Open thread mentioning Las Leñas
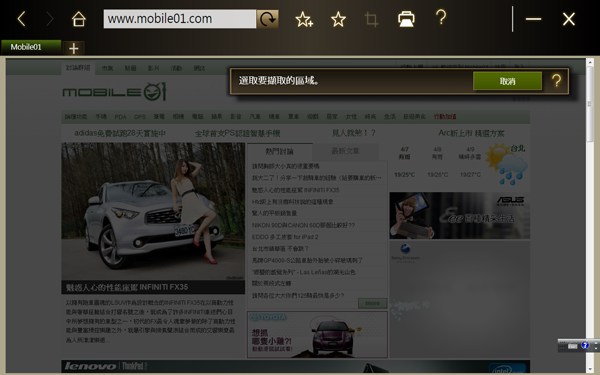The width and height of the screenshot is (600, 375). [303, 272]
